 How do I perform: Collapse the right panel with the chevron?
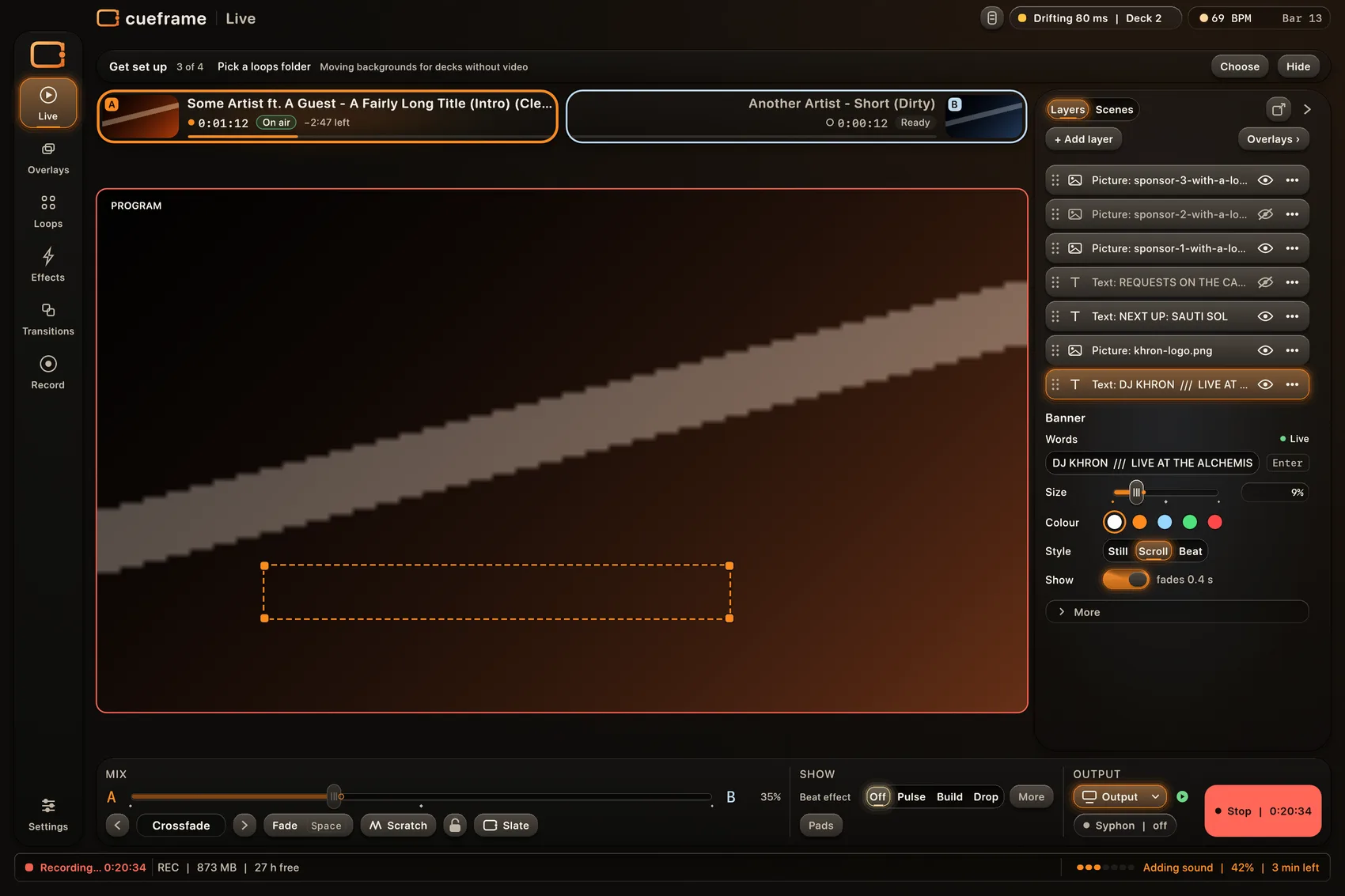click(1307, 109)
